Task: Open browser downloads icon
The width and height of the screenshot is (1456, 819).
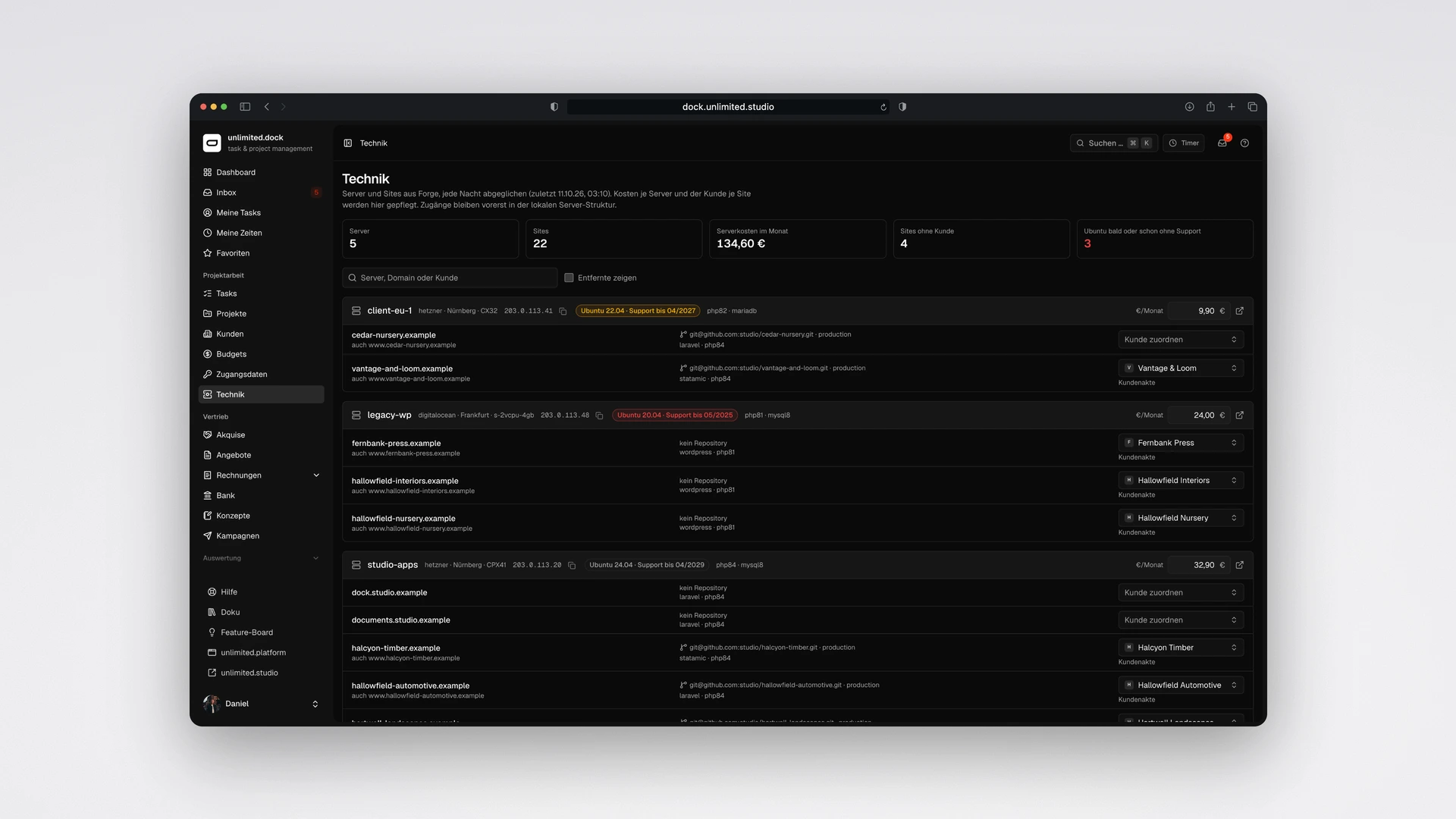Action: 1189,107
